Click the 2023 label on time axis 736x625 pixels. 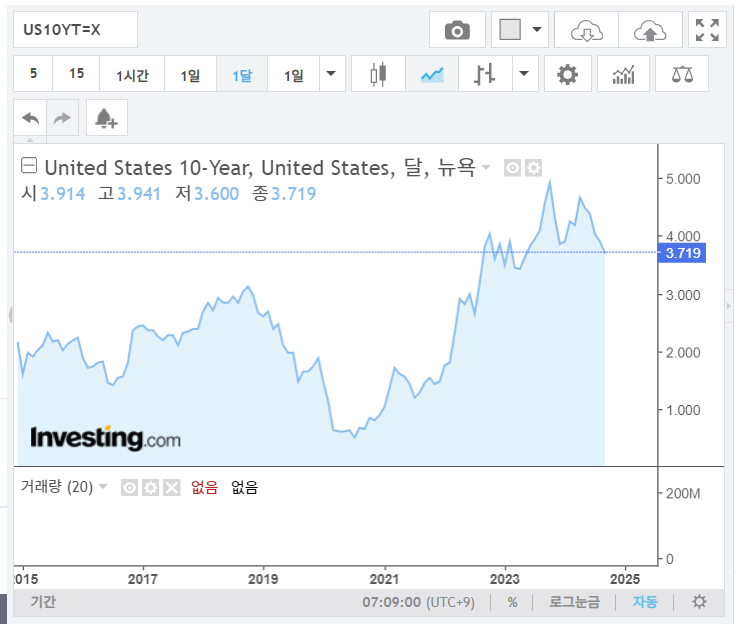coord(505,579)
